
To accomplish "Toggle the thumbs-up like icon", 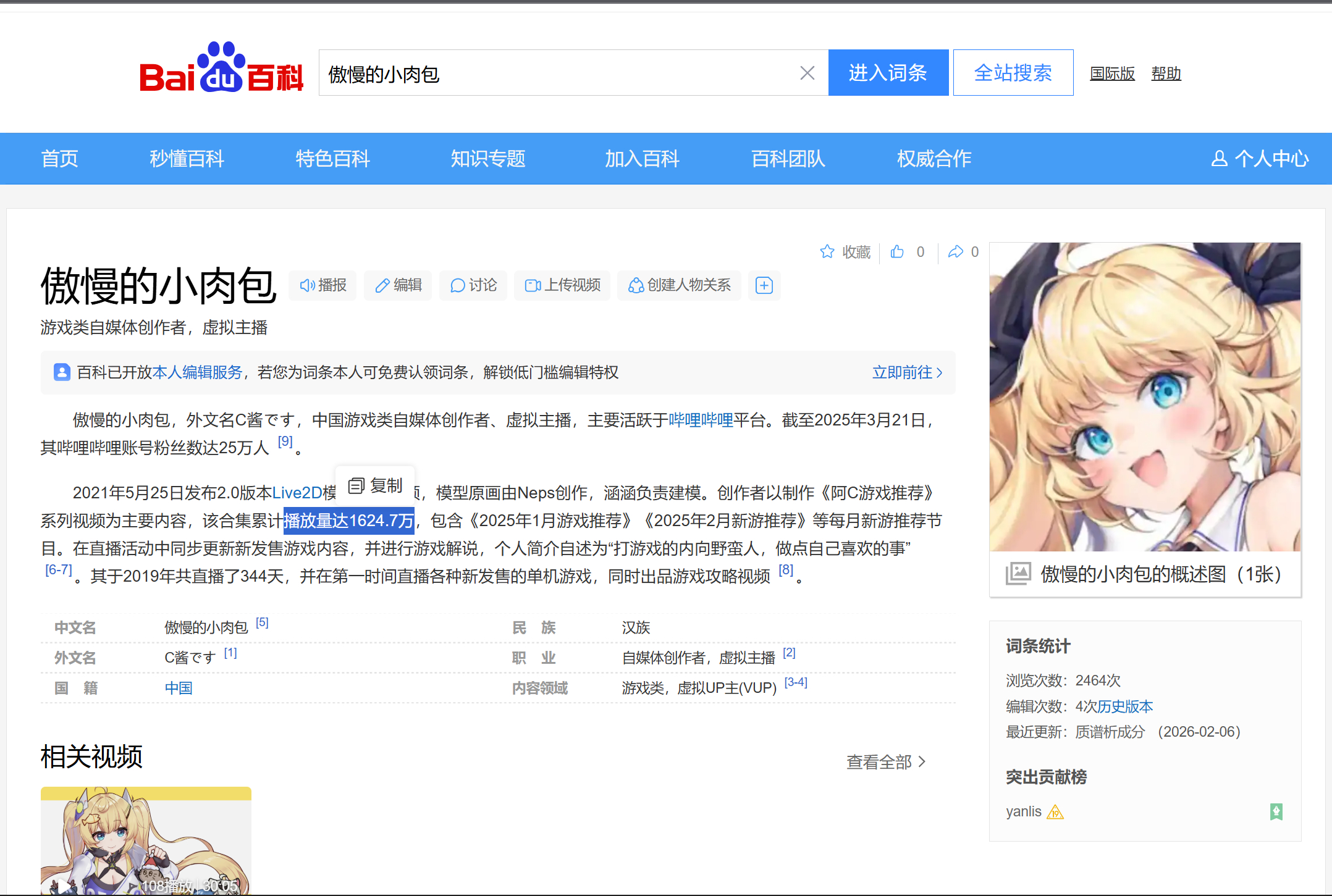I will pos(897,252).
